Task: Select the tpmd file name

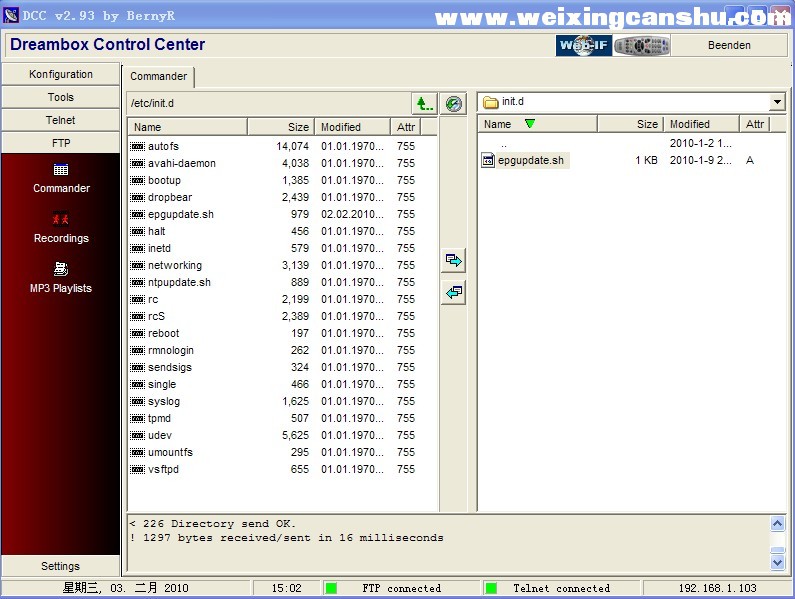Action: click(159, 418)
